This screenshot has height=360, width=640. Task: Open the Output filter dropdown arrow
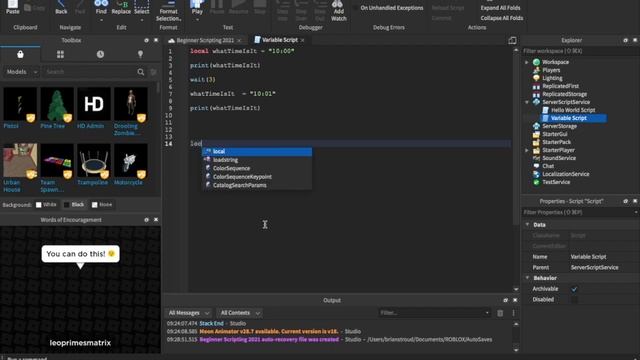click(x=487, y=313)
